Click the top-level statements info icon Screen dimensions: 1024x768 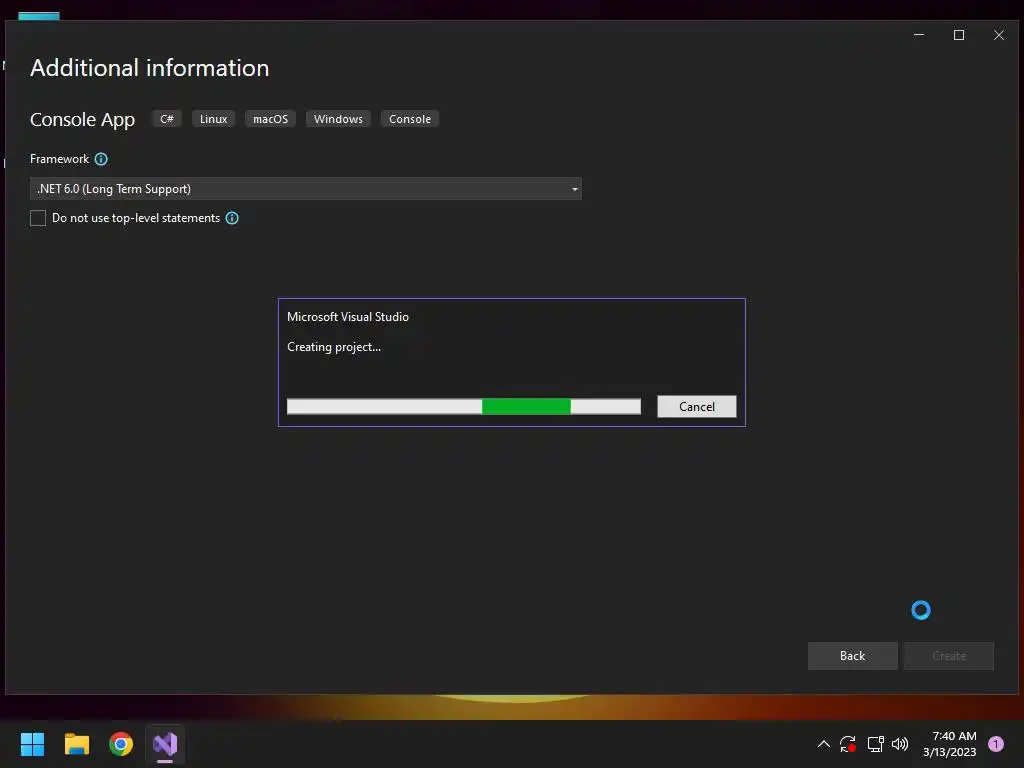[x=232, y=218]
